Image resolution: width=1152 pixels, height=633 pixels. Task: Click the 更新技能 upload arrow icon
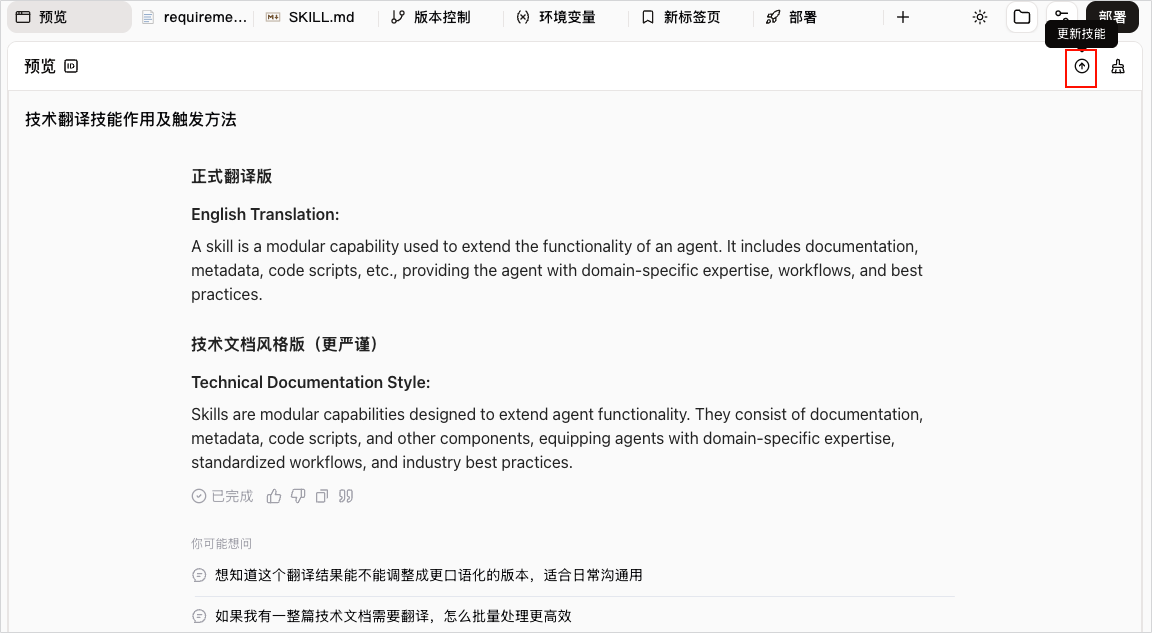[x=1081, y=67]
